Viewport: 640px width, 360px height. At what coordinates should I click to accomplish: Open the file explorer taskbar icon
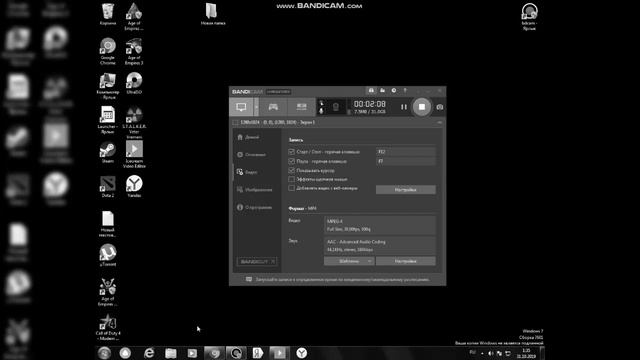171,353
